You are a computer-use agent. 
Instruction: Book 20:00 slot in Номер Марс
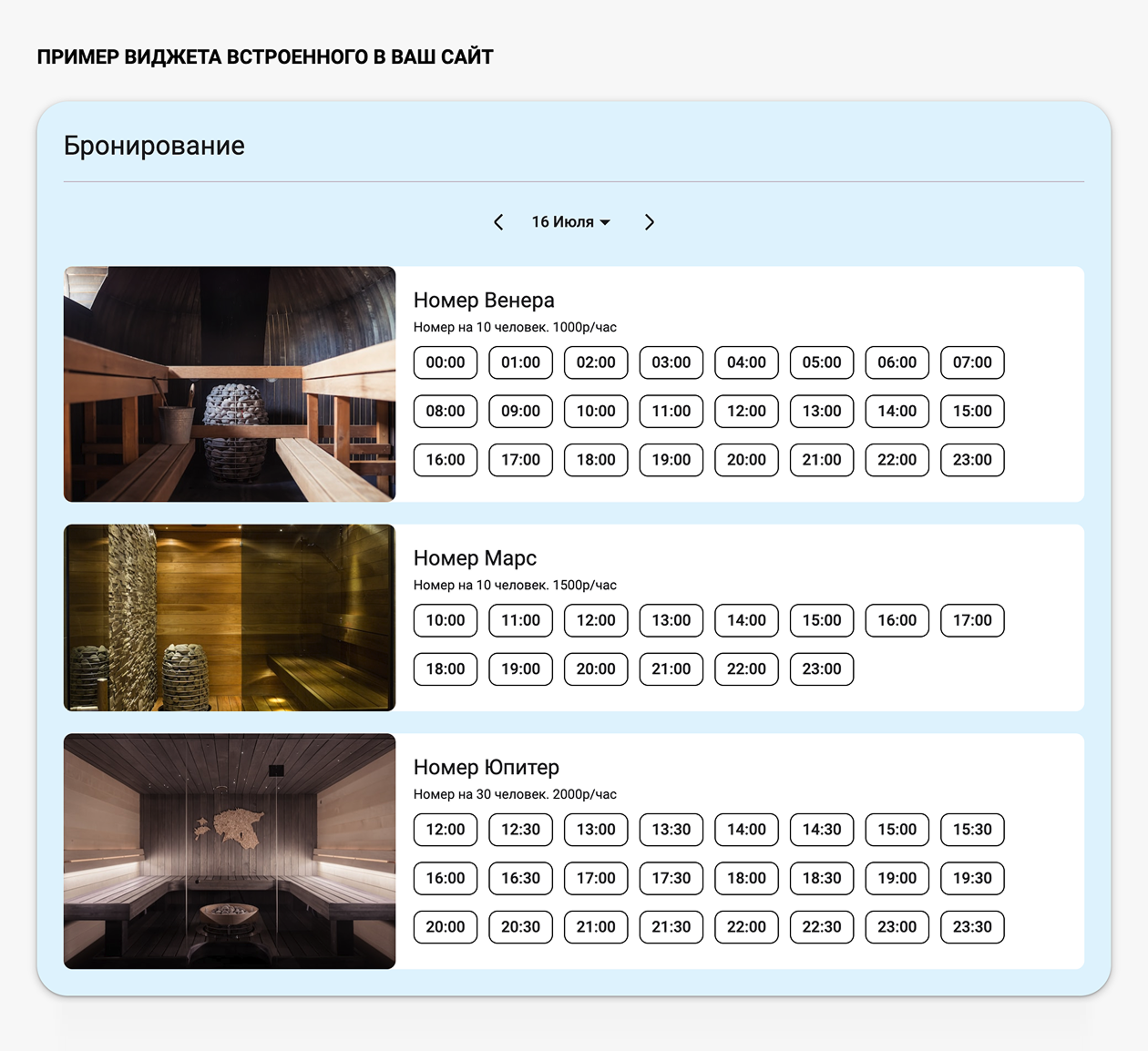pos(596,669)
